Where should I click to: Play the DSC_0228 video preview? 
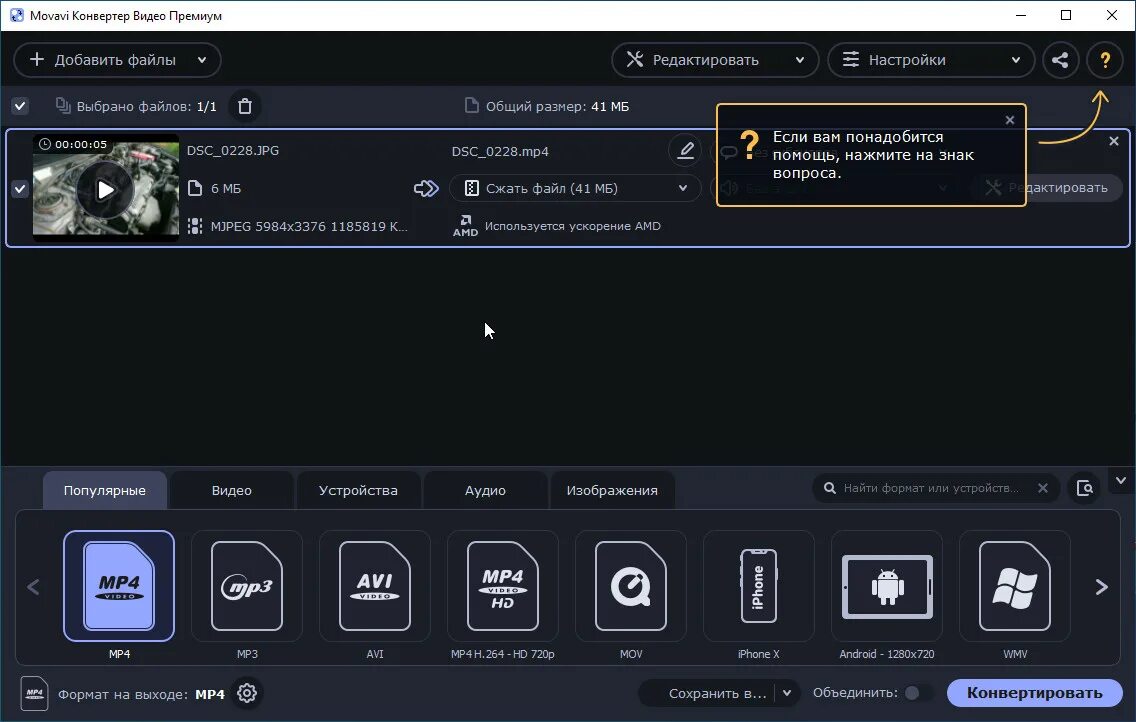tap(106, 190)
